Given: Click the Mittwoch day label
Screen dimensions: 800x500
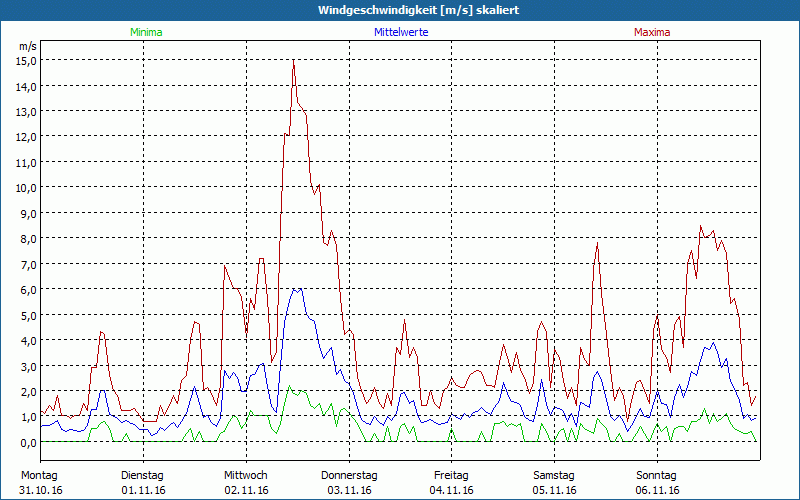Looking at the screenshot, I should click(x=245, y=476).
